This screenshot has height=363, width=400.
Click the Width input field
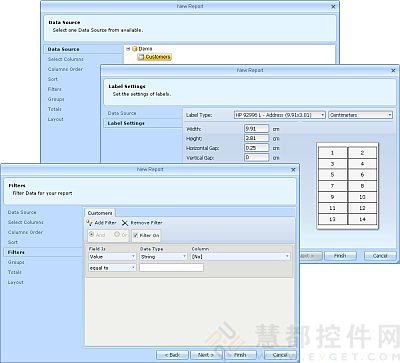256,129
